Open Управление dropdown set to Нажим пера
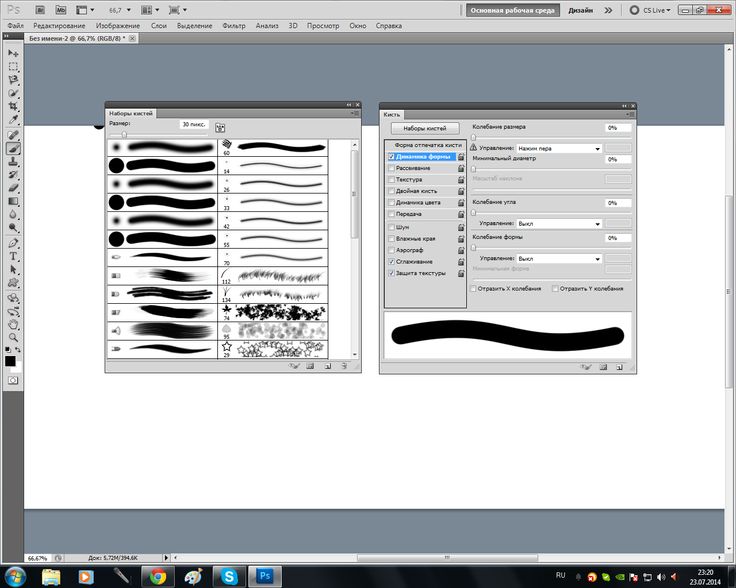The height and width of the screenshot is (588, 736). tap(559, 148)
